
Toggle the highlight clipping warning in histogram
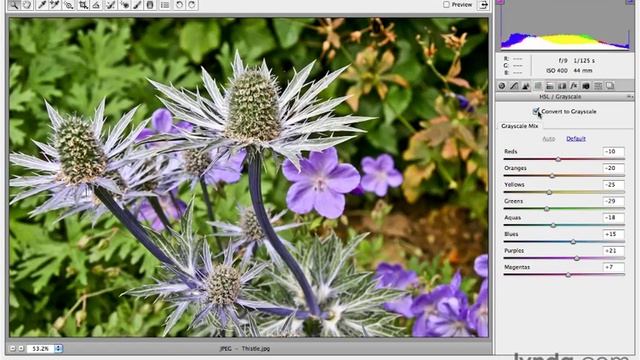(x=630, y=2)
